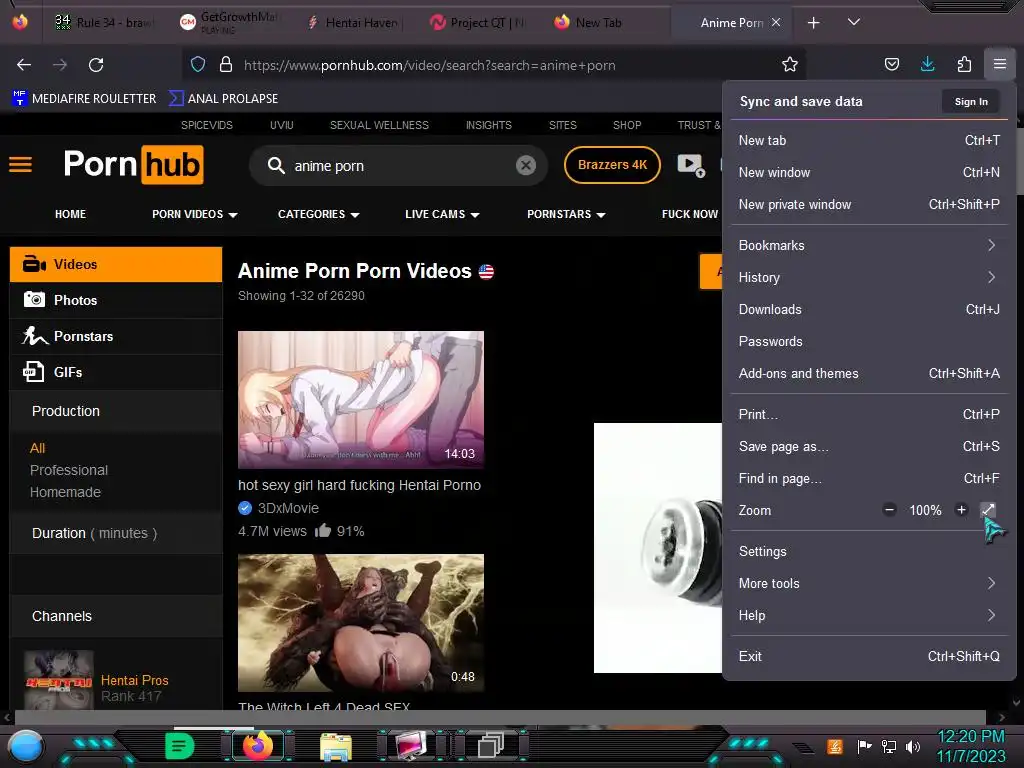Image resolution: width=1024 pixels, height=768 pixels.
Task: Open the green notes app on taskbar
Action: coord(179,746)
